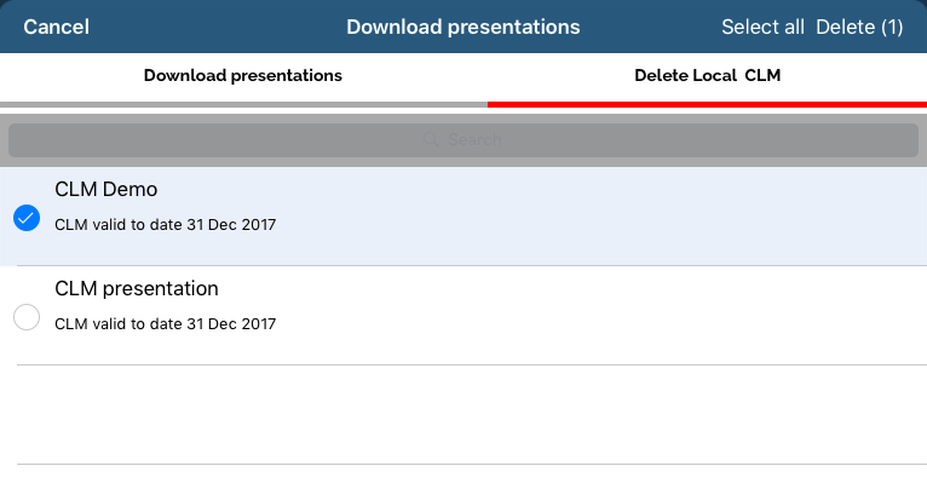Uncheck the blue CLM Demo checkmark
This screenshot has height=479, width=927.
(x=27, y=218)
